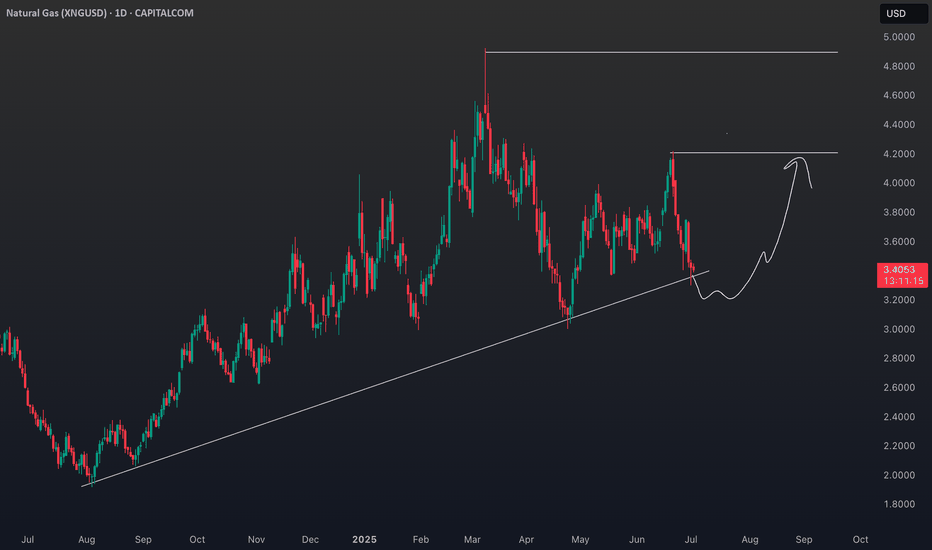Click the 3.0000 price axis label
The height and width of the screenshot is (550, 932).
(x=899, y=329)
